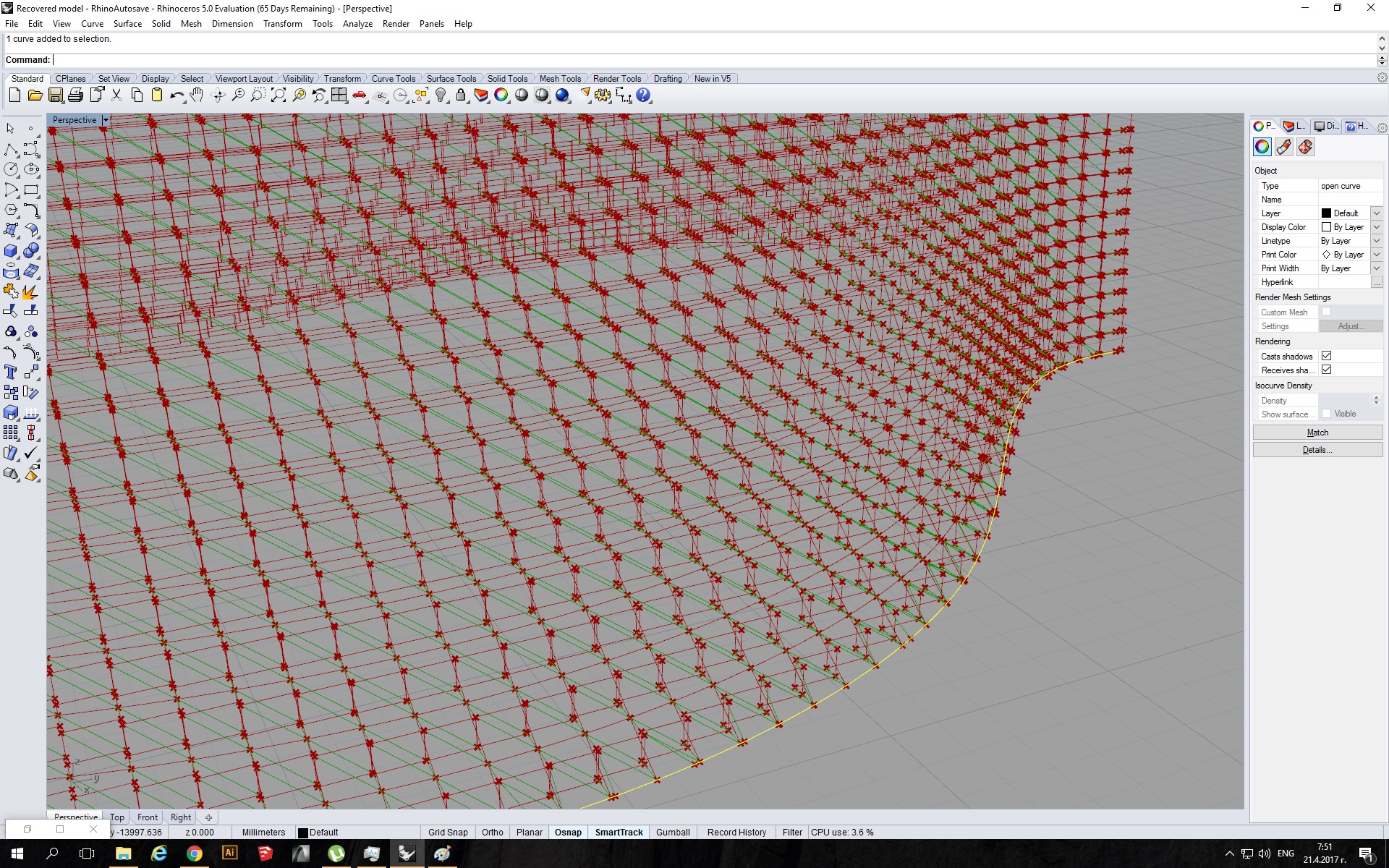Select the Text object T tool
The image size is (1389, 868).
tap(11, 372)
